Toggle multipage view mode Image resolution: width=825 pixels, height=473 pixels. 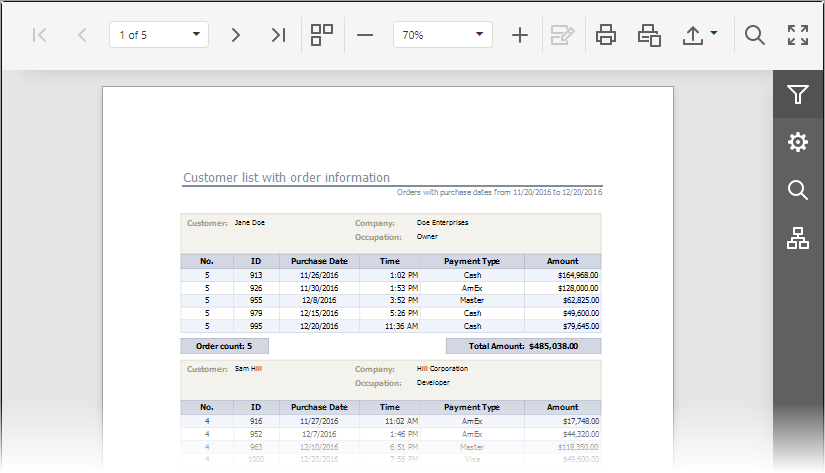[x=322, y=35]
